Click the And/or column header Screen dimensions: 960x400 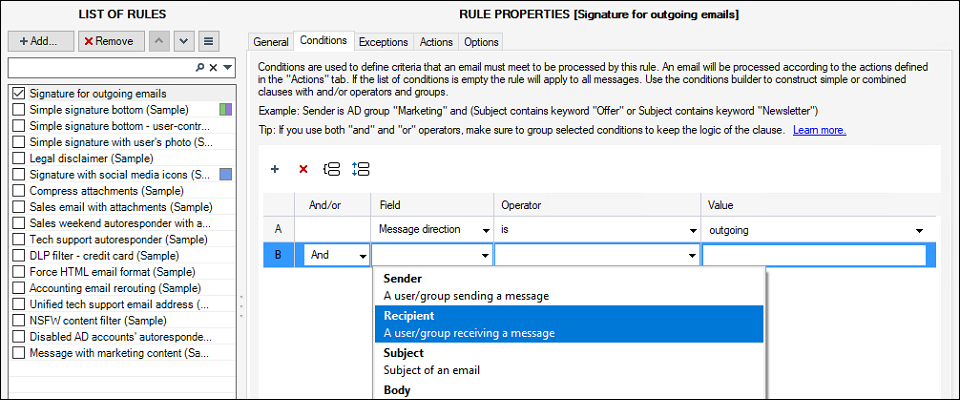tap(332, 205)
